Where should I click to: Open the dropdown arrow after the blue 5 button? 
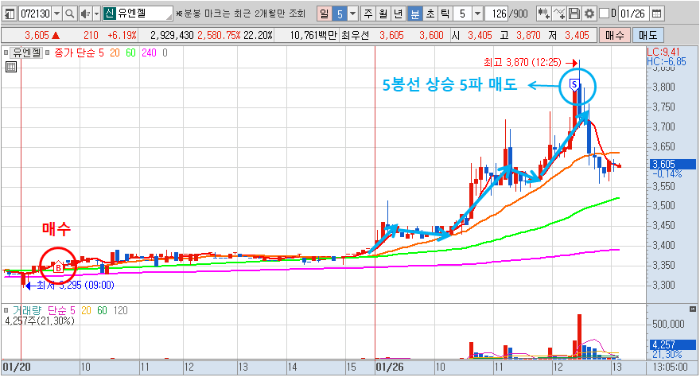point(353,14)
